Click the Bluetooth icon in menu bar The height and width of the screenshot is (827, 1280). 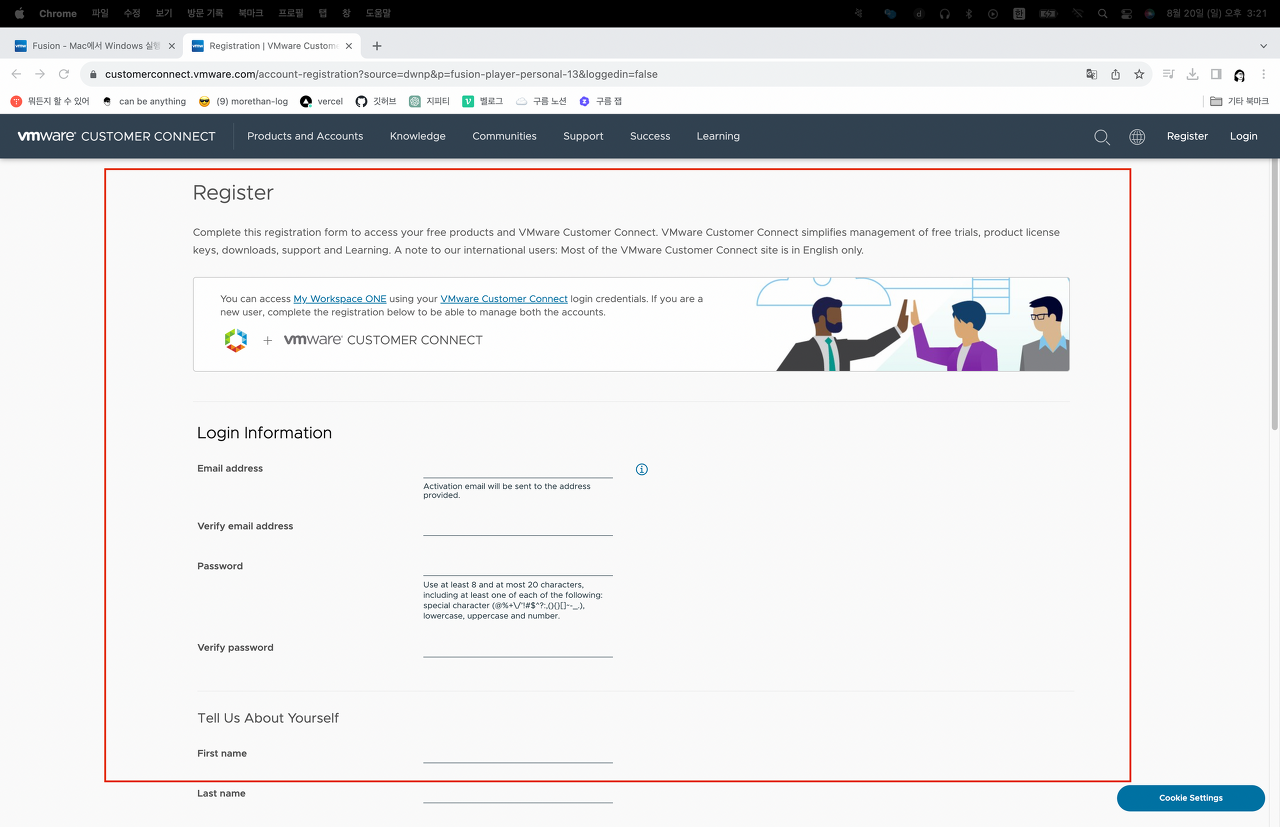[x=968, y=13]
